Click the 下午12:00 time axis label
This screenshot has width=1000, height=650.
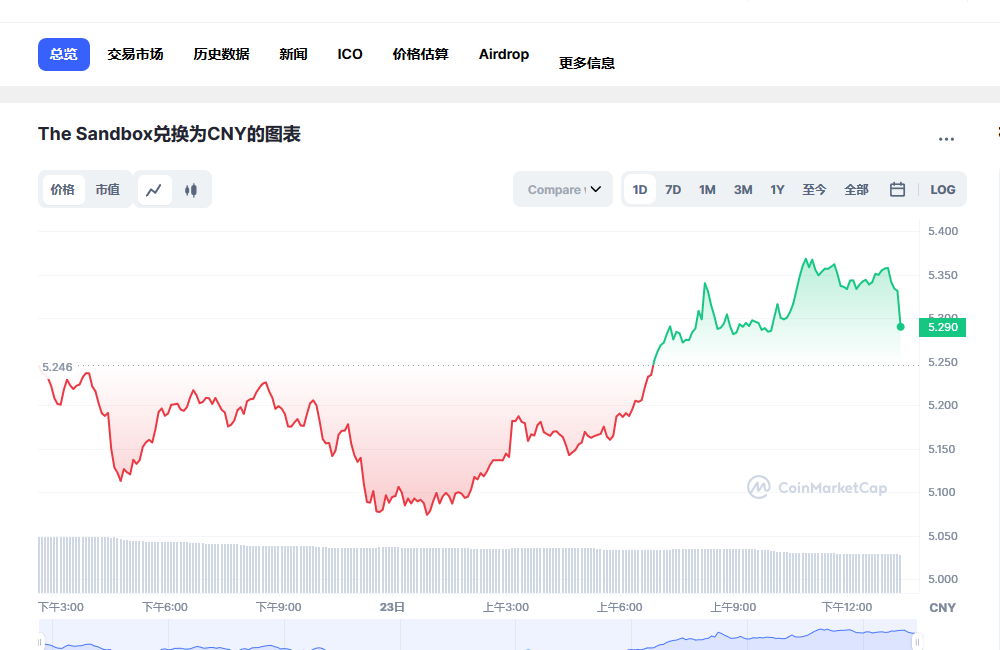pos(847,607)
